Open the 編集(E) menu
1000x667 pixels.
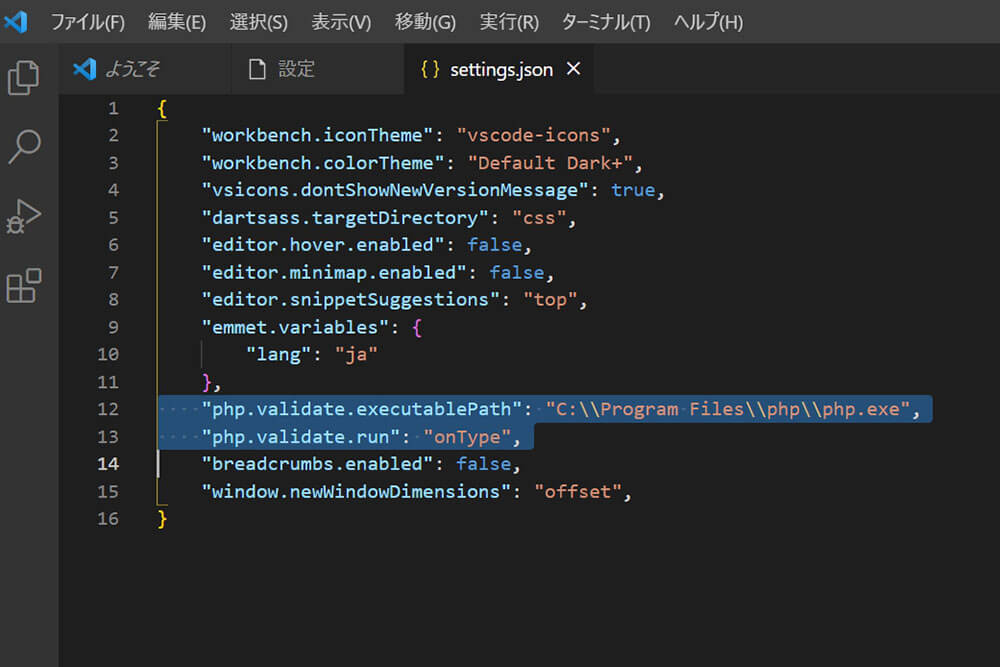pos(177,22)
